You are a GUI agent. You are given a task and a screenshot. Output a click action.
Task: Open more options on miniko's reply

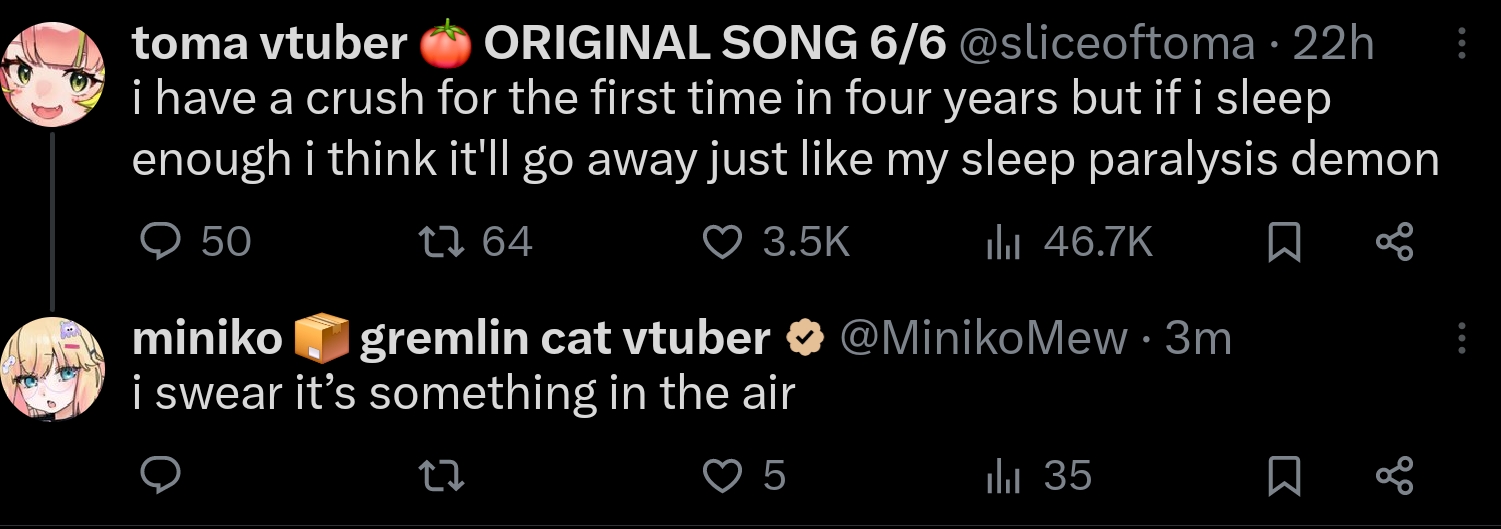[1462, 339]
